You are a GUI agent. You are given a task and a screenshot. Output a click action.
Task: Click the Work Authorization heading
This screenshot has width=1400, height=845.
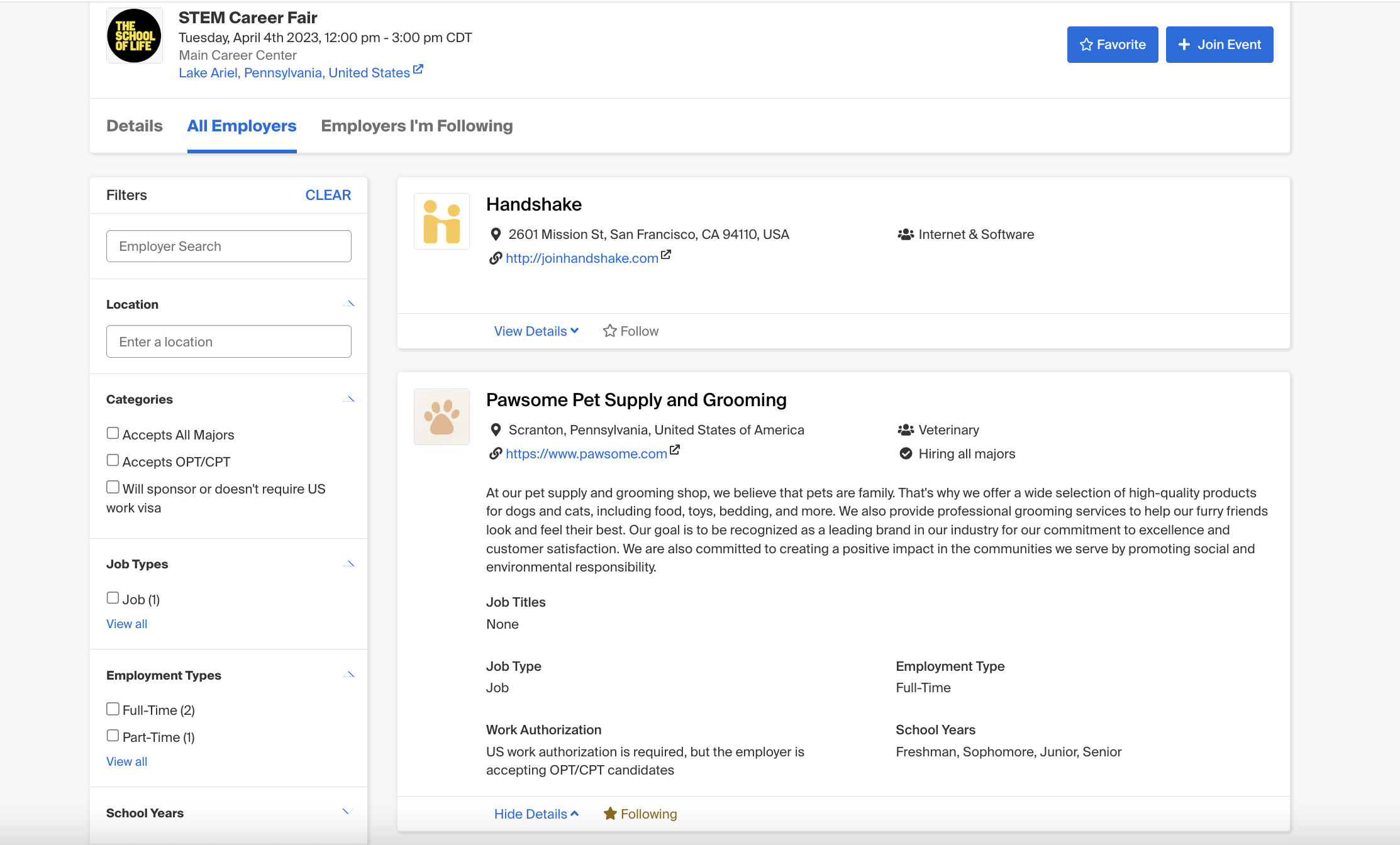543,730
